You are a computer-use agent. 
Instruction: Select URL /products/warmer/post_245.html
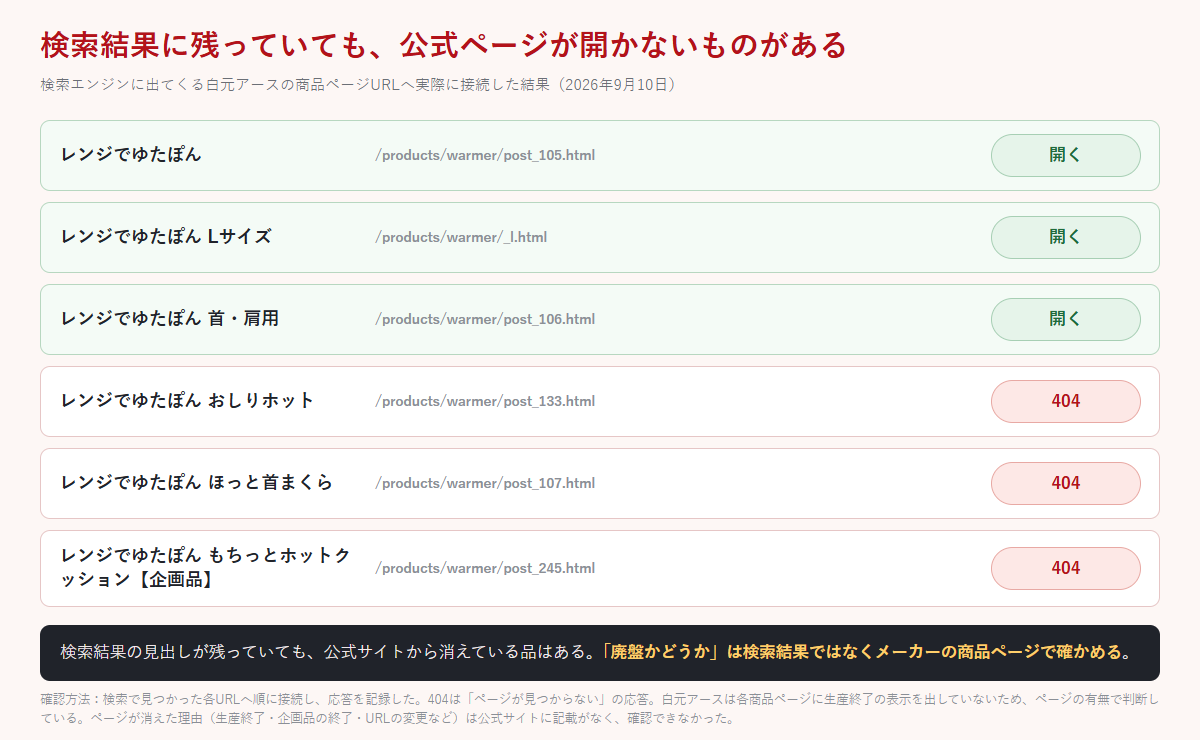pos(485,568)
